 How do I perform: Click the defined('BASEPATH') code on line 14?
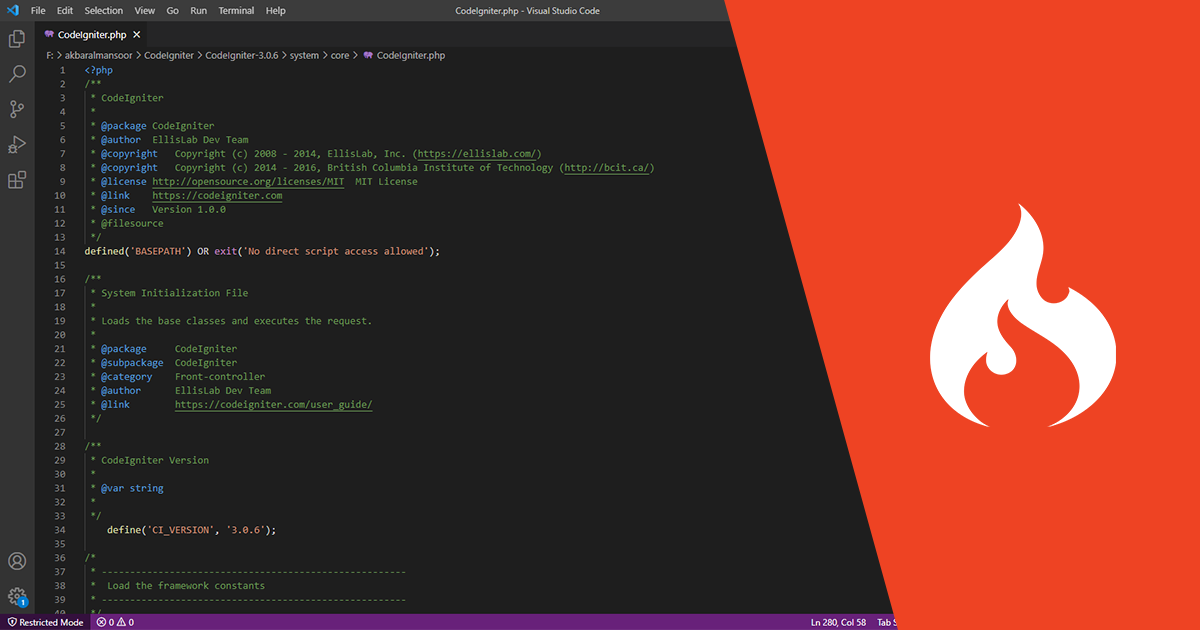(138, 252)
